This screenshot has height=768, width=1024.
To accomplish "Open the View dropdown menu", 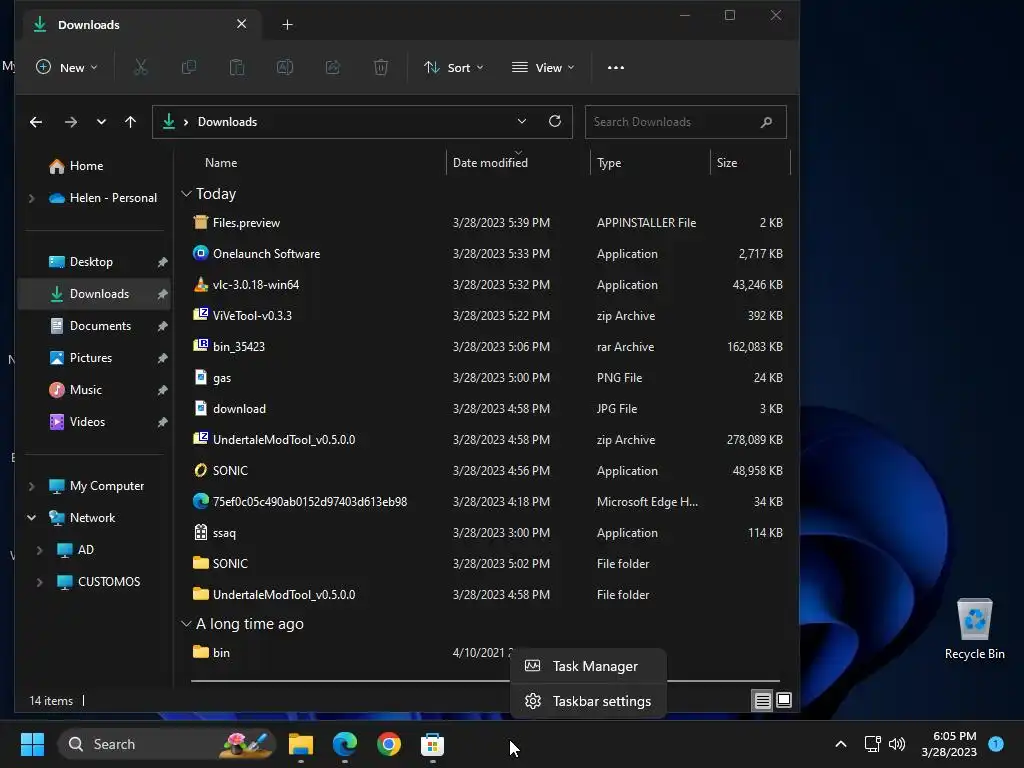I will pyautogui.click(x=543, y=67).
